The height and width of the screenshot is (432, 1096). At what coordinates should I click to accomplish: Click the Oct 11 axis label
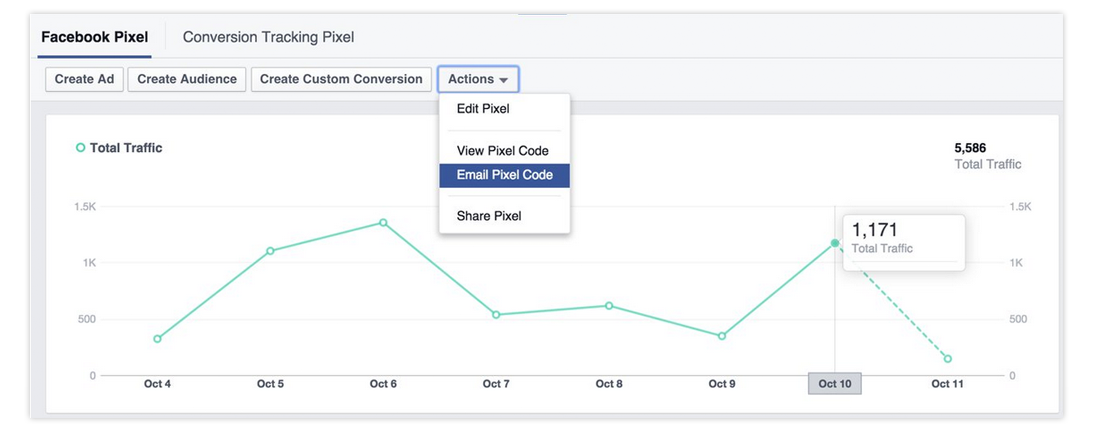(x=948, y=384)
